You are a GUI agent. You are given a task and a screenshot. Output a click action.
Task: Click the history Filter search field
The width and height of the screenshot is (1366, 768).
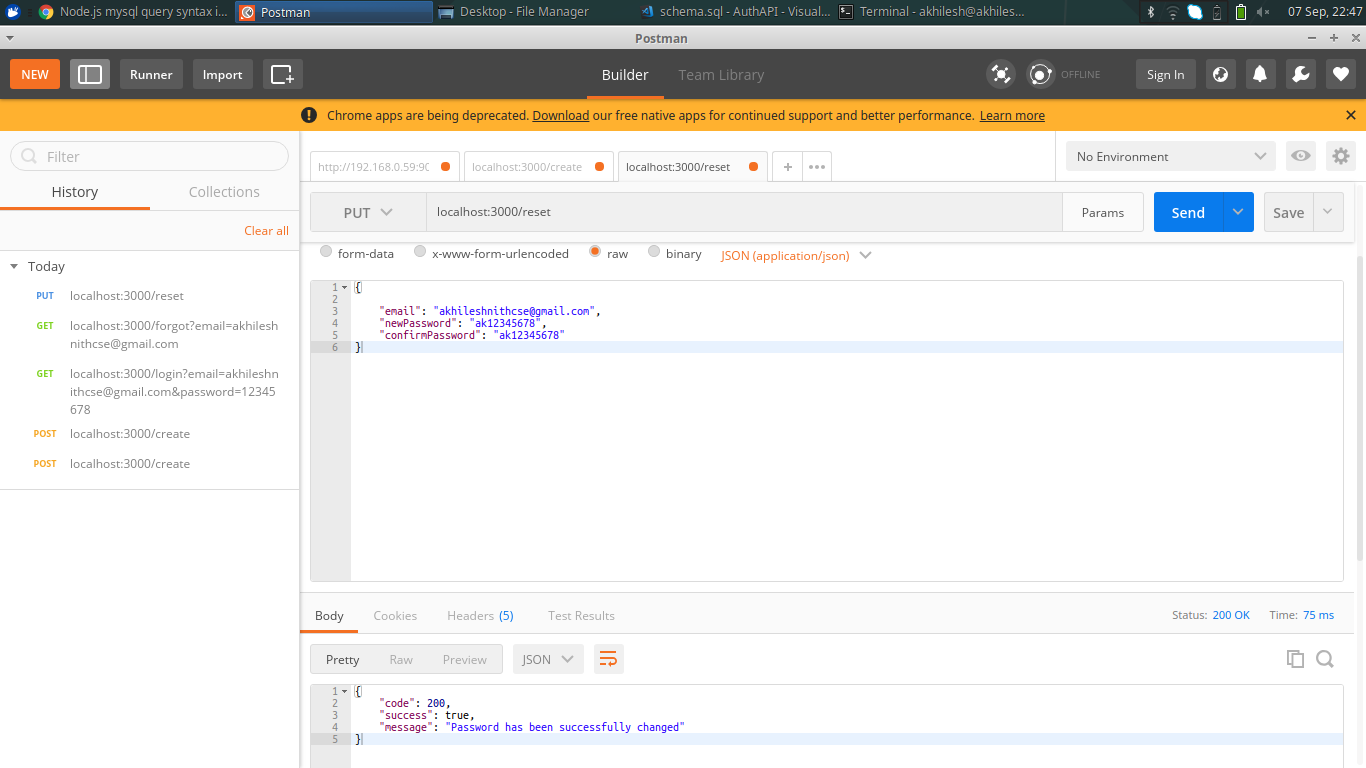tap(150, 156)
